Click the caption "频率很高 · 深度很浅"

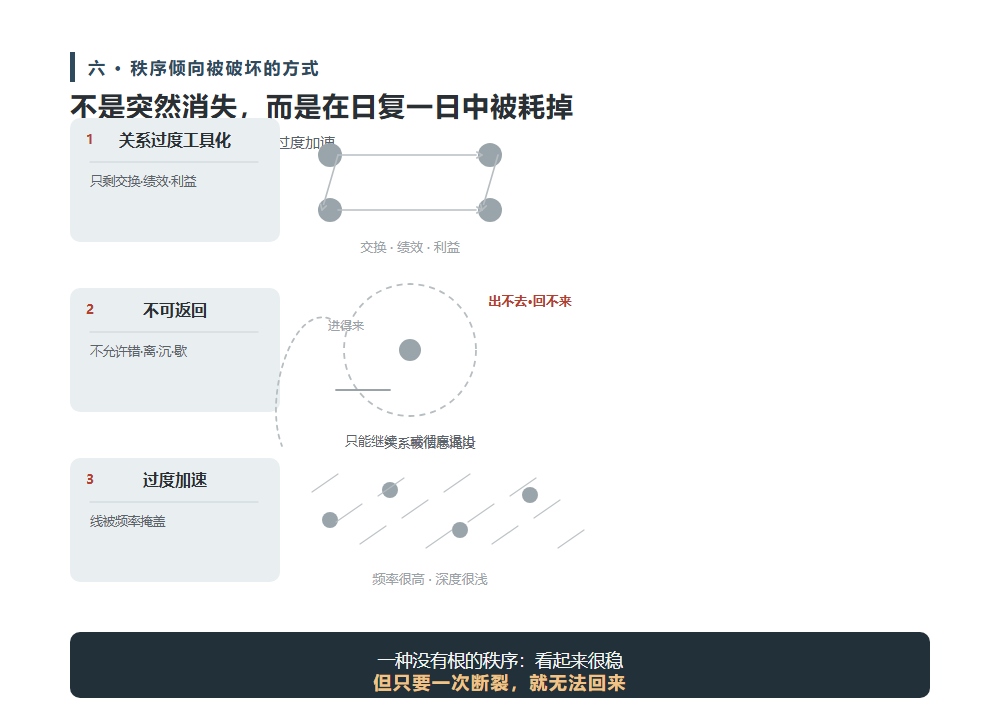tap(430, 579)
